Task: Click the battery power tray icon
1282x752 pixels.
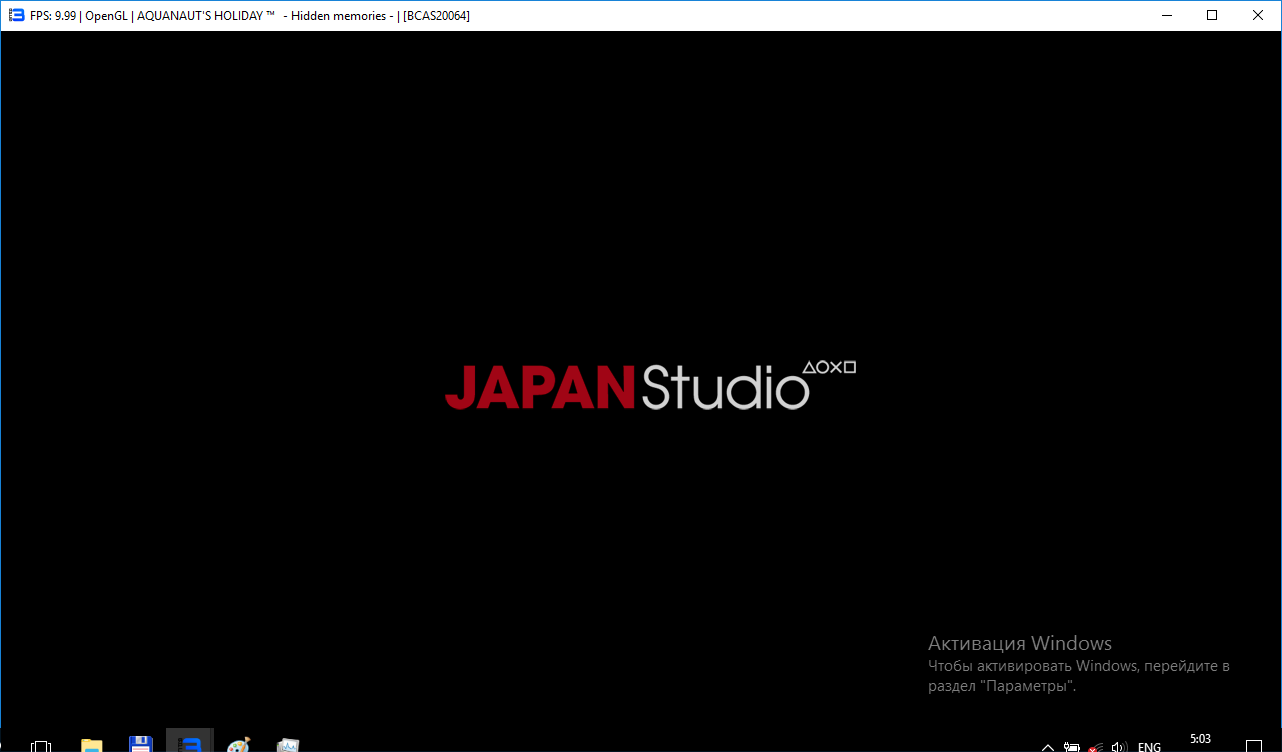Action: coord(1071,746)
